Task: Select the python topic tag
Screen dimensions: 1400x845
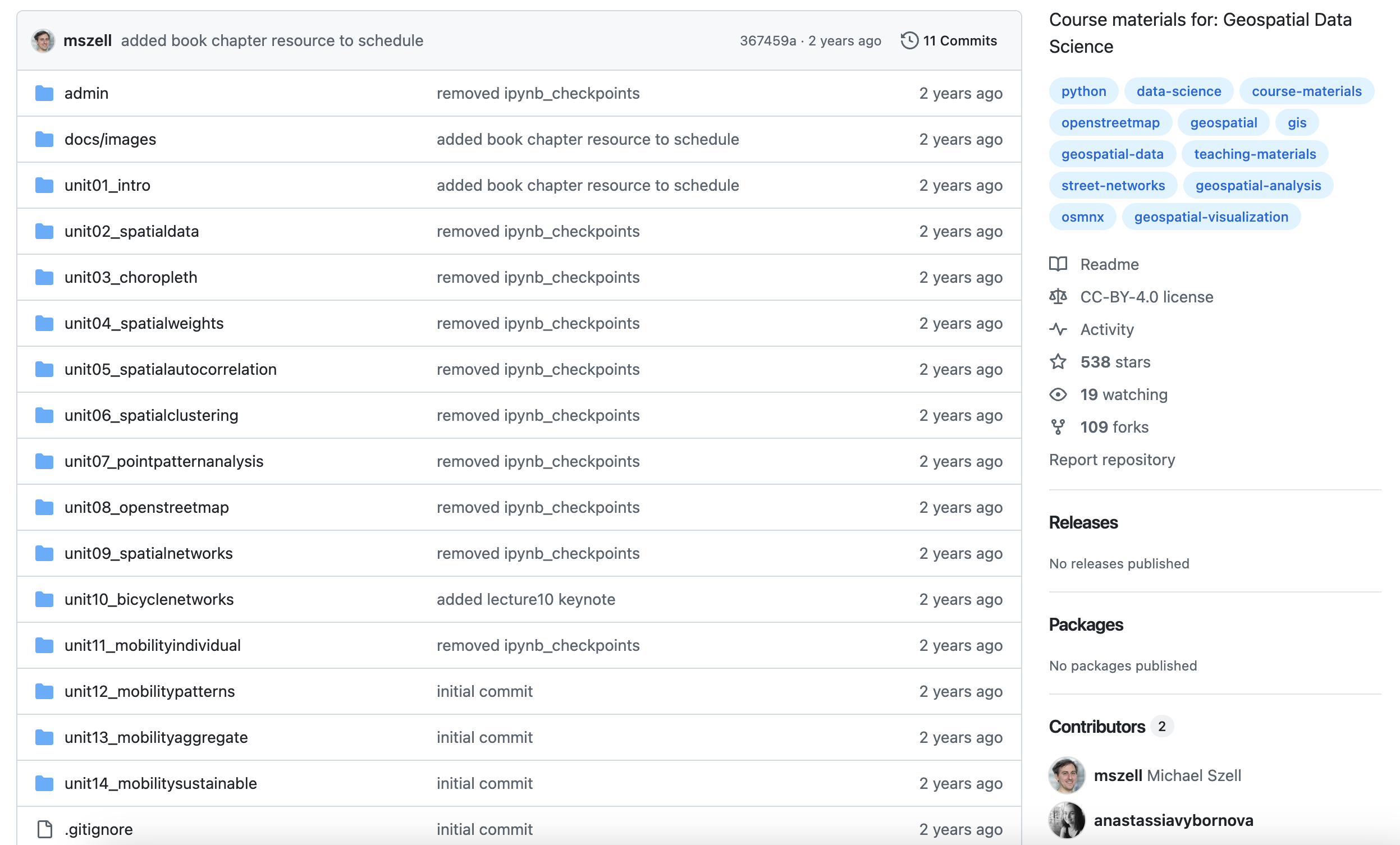Action: [1083, 91]
